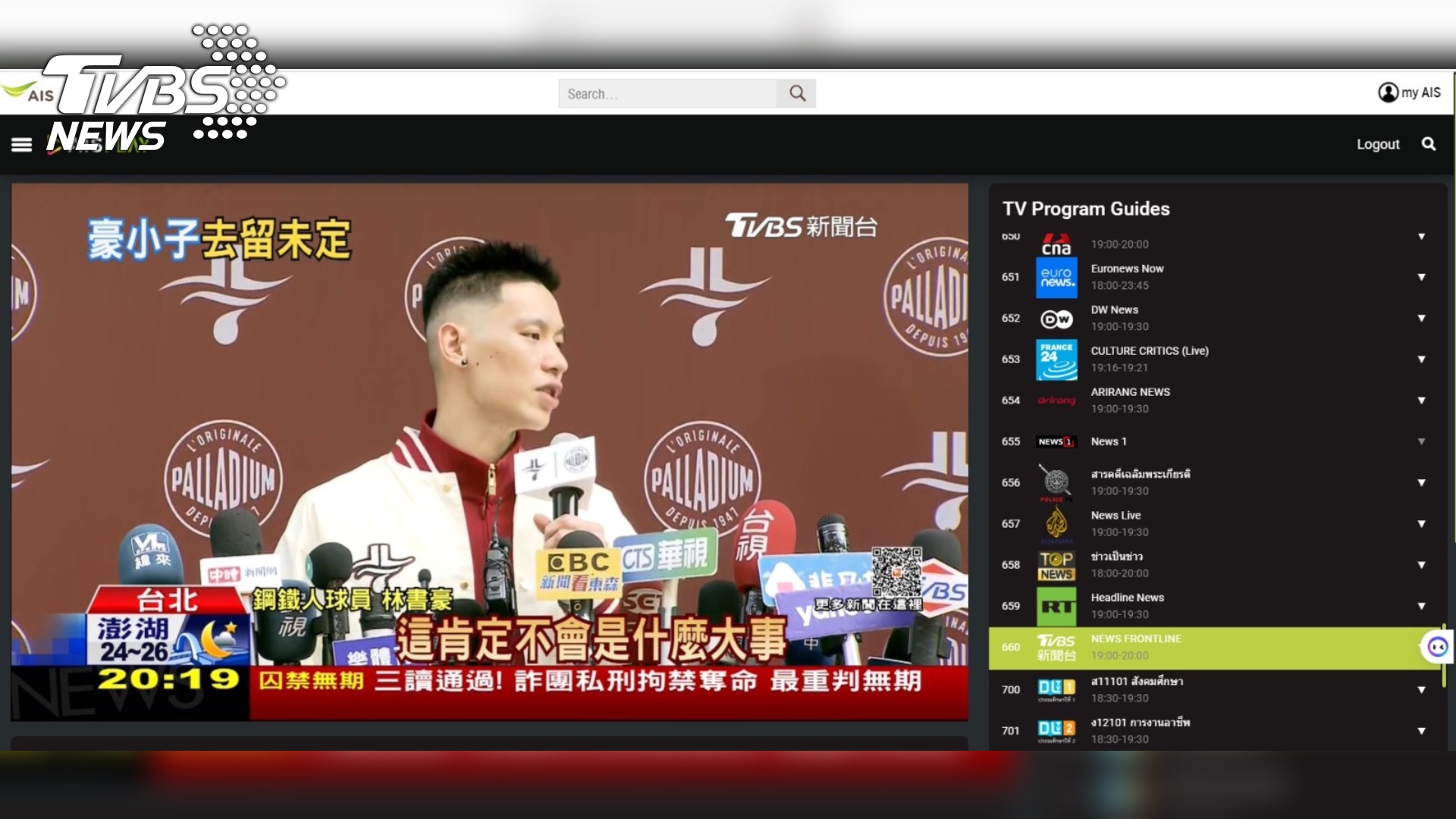Select the Al Jazeera channel 657 logo
This screenshot has height=819, width=1456.
point(1056,524)
